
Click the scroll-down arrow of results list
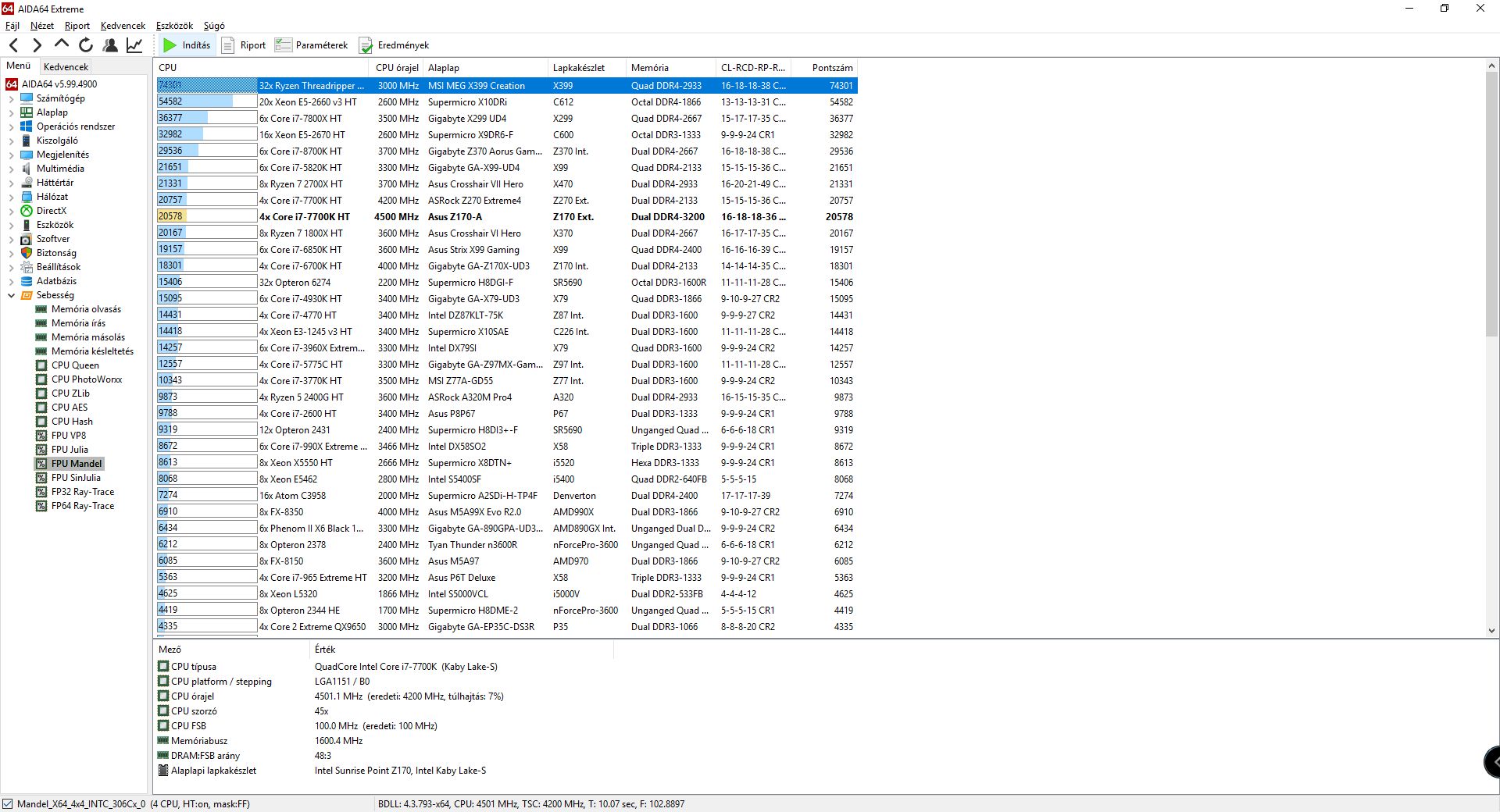point(1491,630)
